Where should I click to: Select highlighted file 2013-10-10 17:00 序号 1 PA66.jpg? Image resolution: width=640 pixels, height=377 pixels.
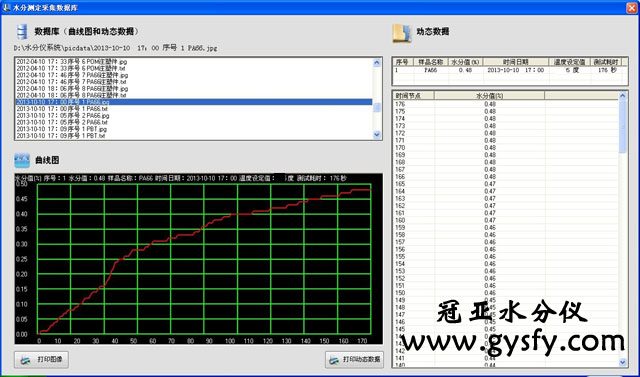pos(194,102)
